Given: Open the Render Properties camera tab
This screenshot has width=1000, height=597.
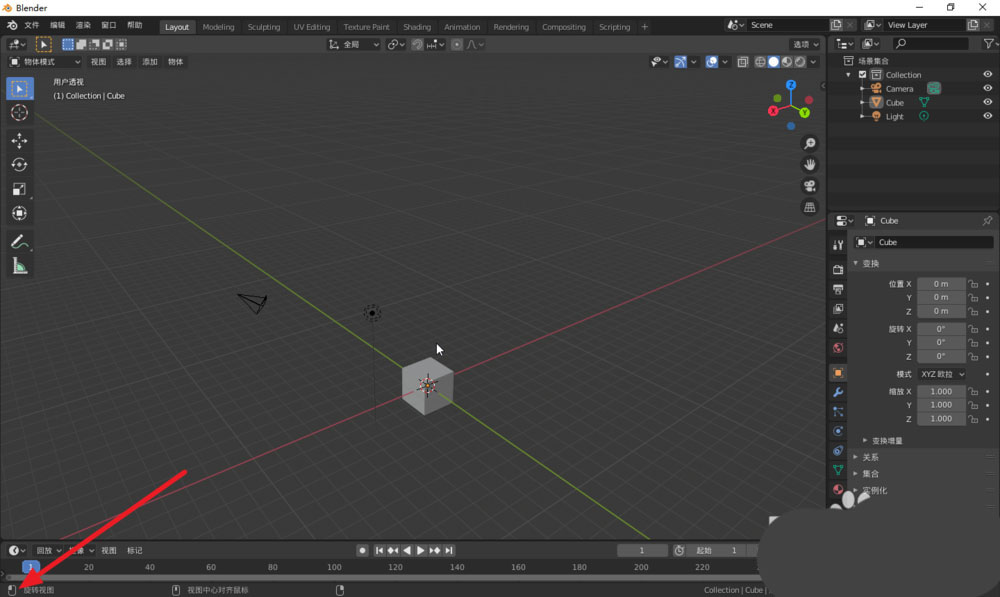Looking at the screenshot, I should 838,268.
